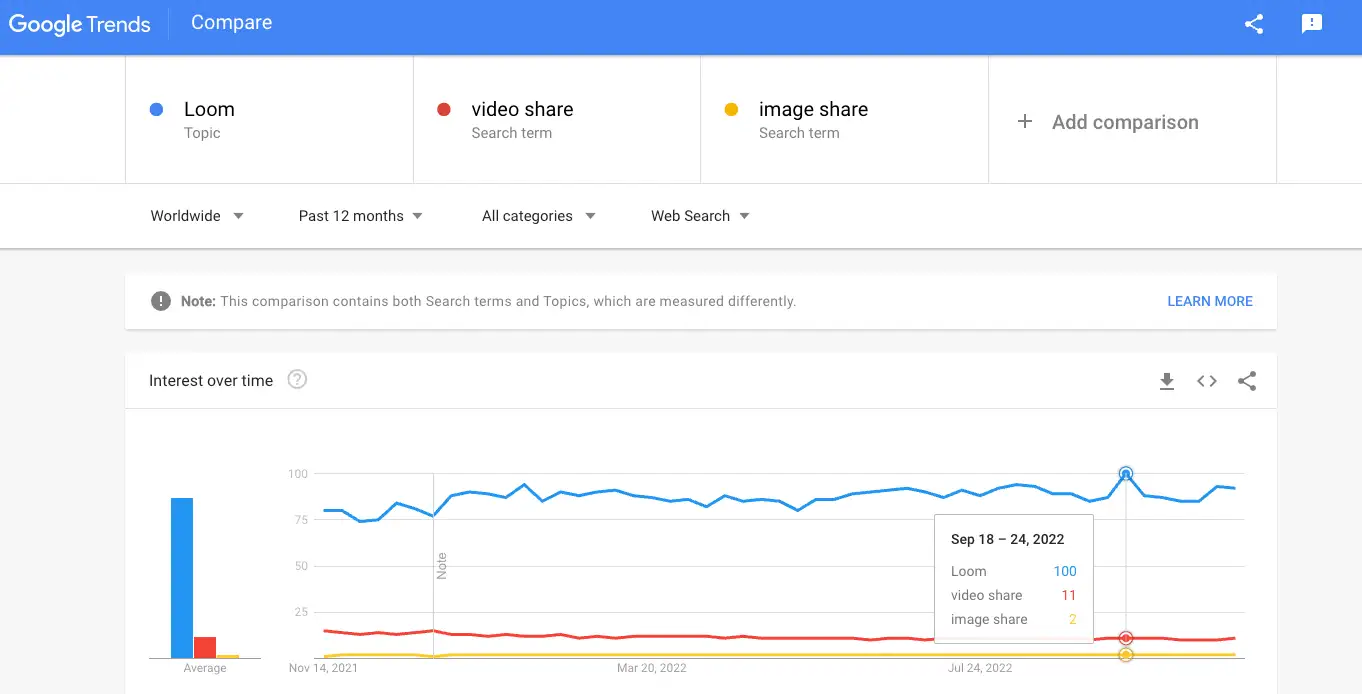Screen dimensions: 1362x694
Task: Open the Worldwide region dropdown
Action: [197, 216]
